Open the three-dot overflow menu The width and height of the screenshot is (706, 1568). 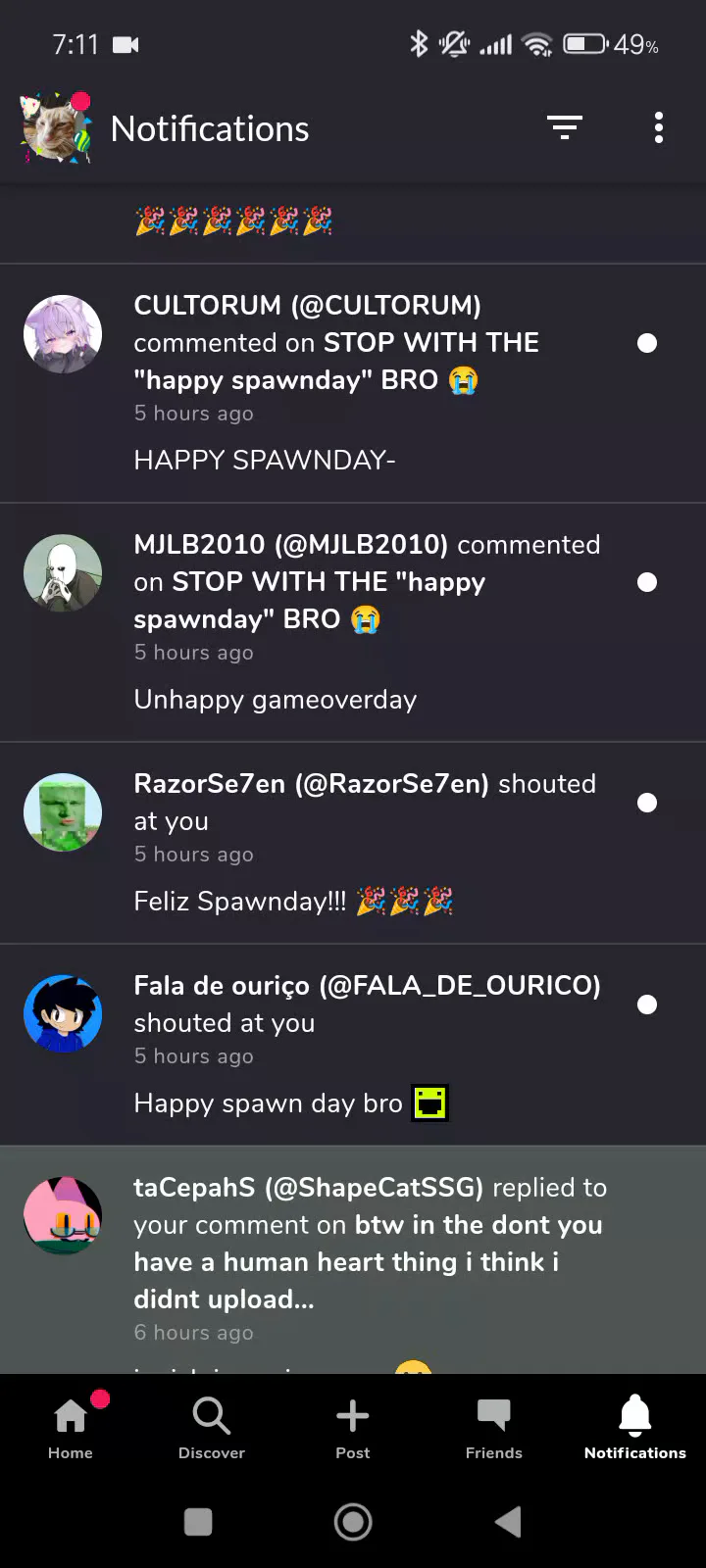point(659,127)
